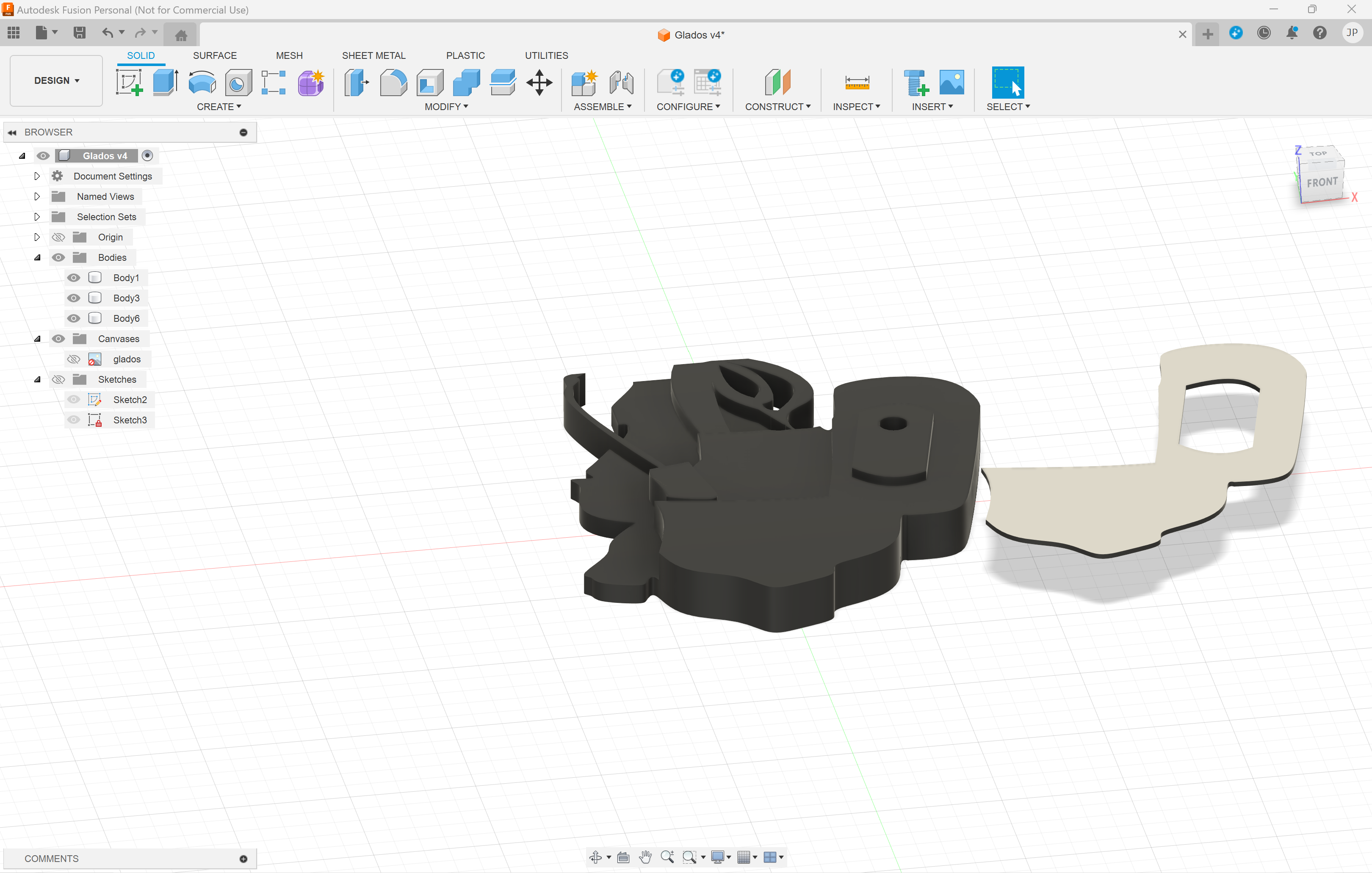Toggle visibility of Sketch2
1372x873 pixels.
[x=74, y=400]
